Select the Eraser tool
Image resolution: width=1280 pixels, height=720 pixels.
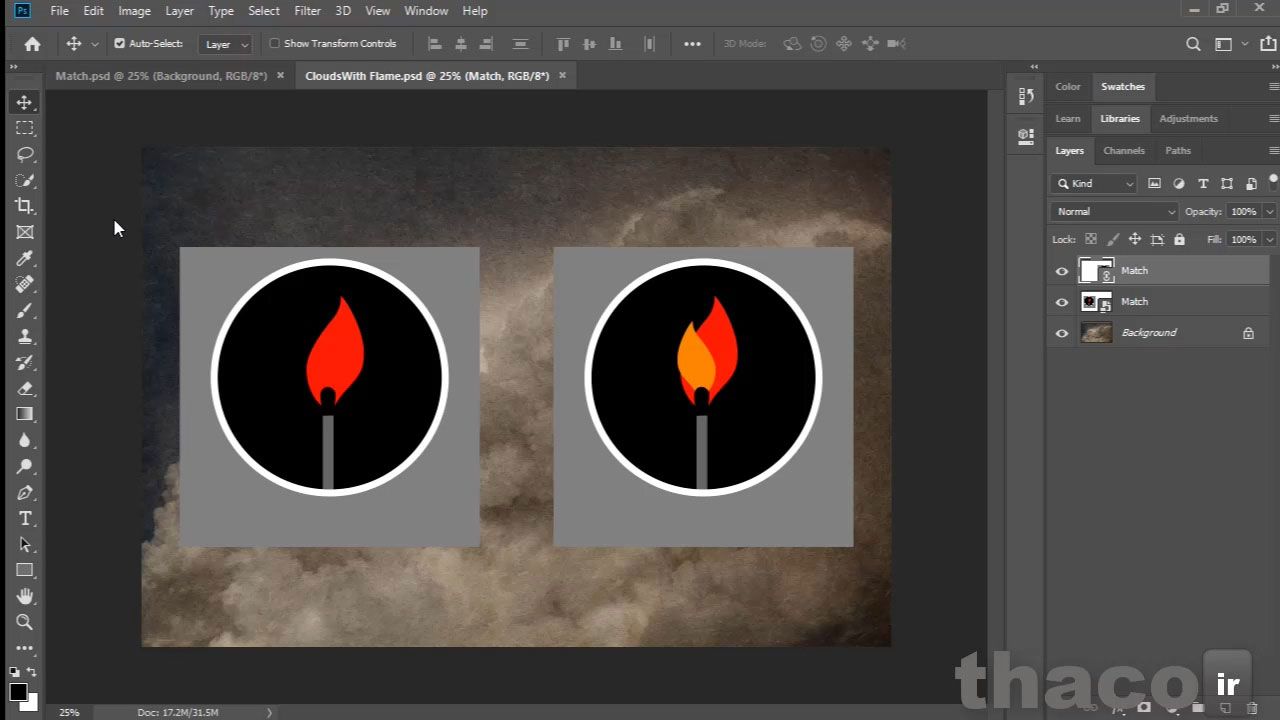click(x=25, y=388)
